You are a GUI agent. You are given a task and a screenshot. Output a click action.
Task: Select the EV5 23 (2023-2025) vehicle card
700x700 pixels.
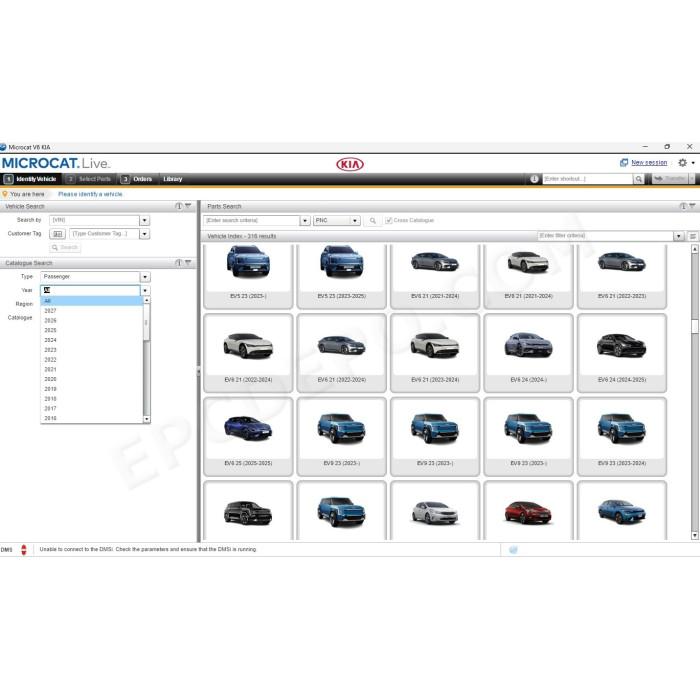click(x=342, y=276)
